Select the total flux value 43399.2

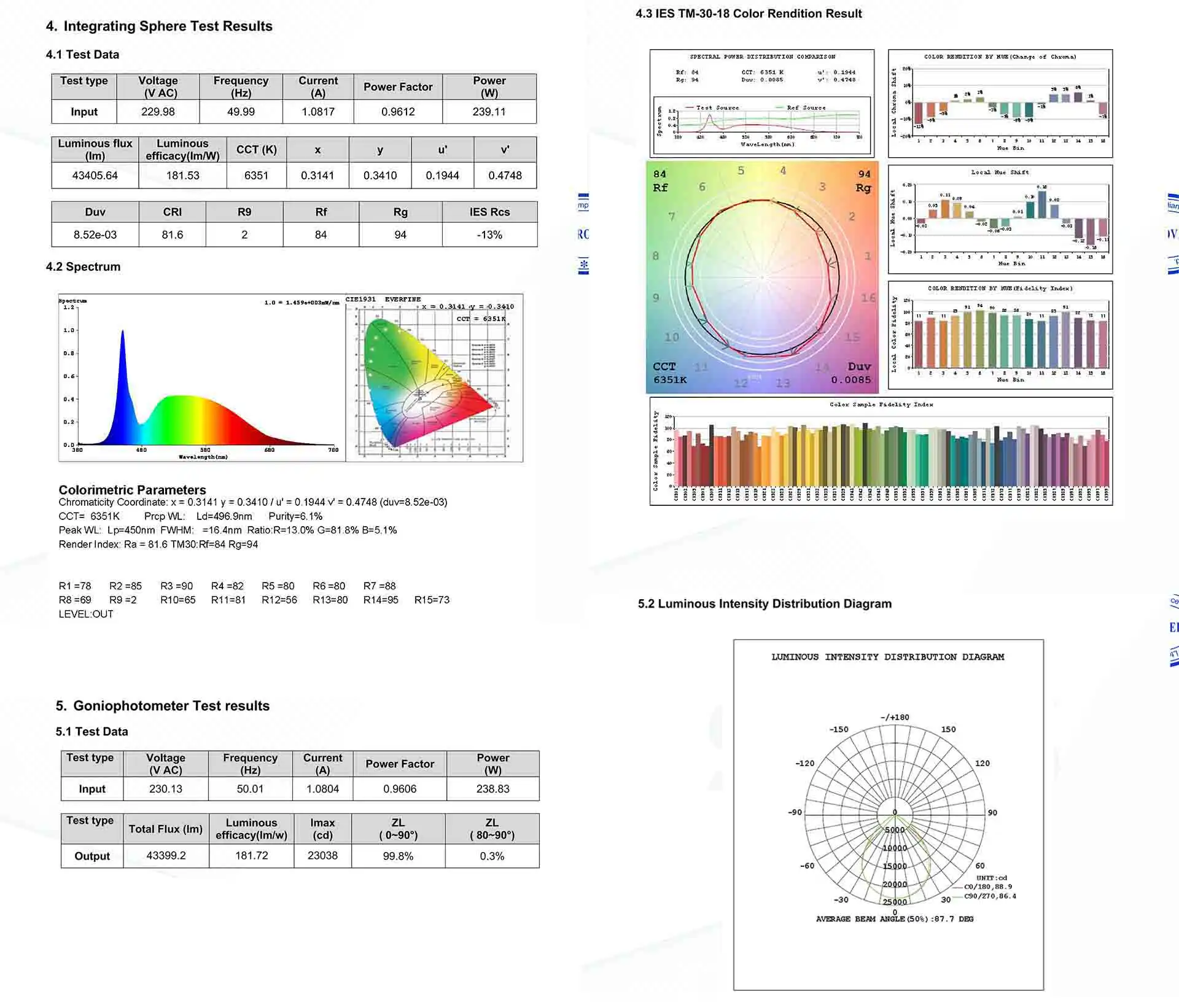click(166, 856)
